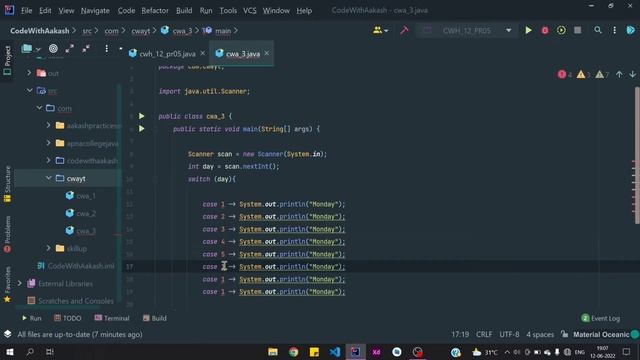The image size is (640, 360).
Task: Open the Refactor menu
Action: (155, 11)
